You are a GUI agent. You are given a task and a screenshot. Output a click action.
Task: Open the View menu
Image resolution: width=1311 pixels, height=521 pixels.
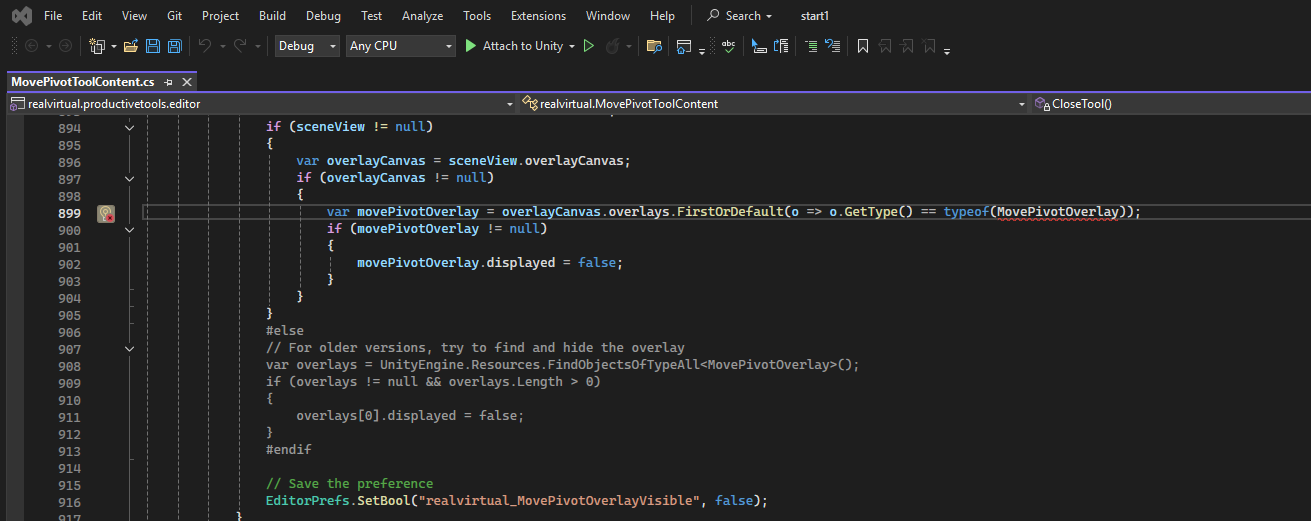(134, 16)
